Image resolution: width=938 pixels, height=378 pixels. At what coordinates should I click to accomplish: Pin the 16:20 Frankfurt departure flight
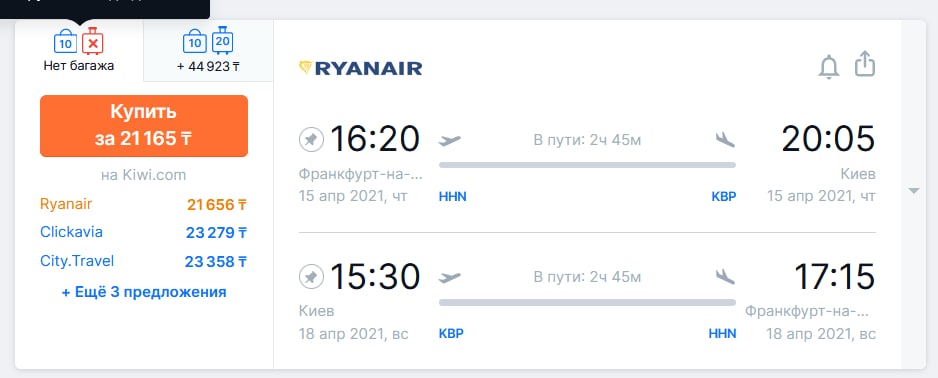tap(311, 140)
